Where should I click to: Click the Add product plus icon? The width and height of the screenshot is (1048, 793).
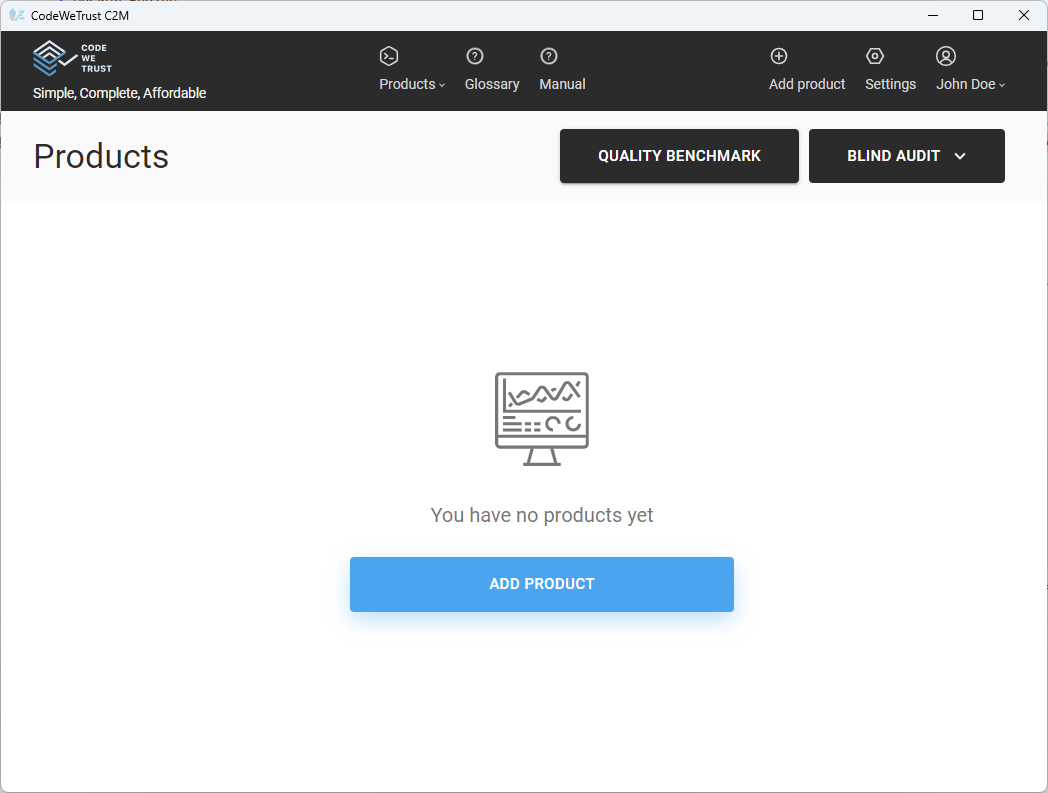779,56
